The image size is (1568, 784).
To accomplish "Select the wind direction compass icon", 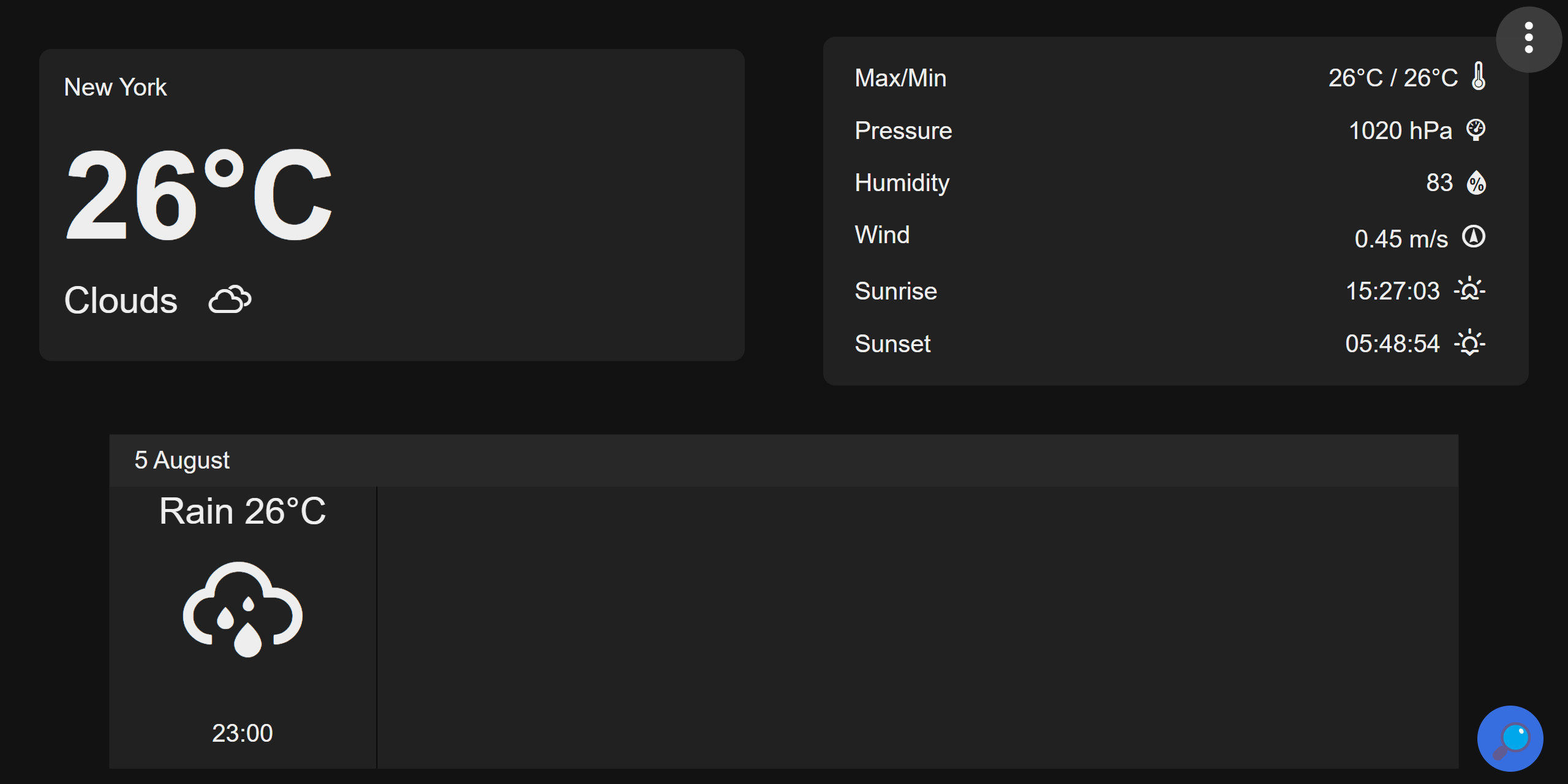I will point(1473,238).
